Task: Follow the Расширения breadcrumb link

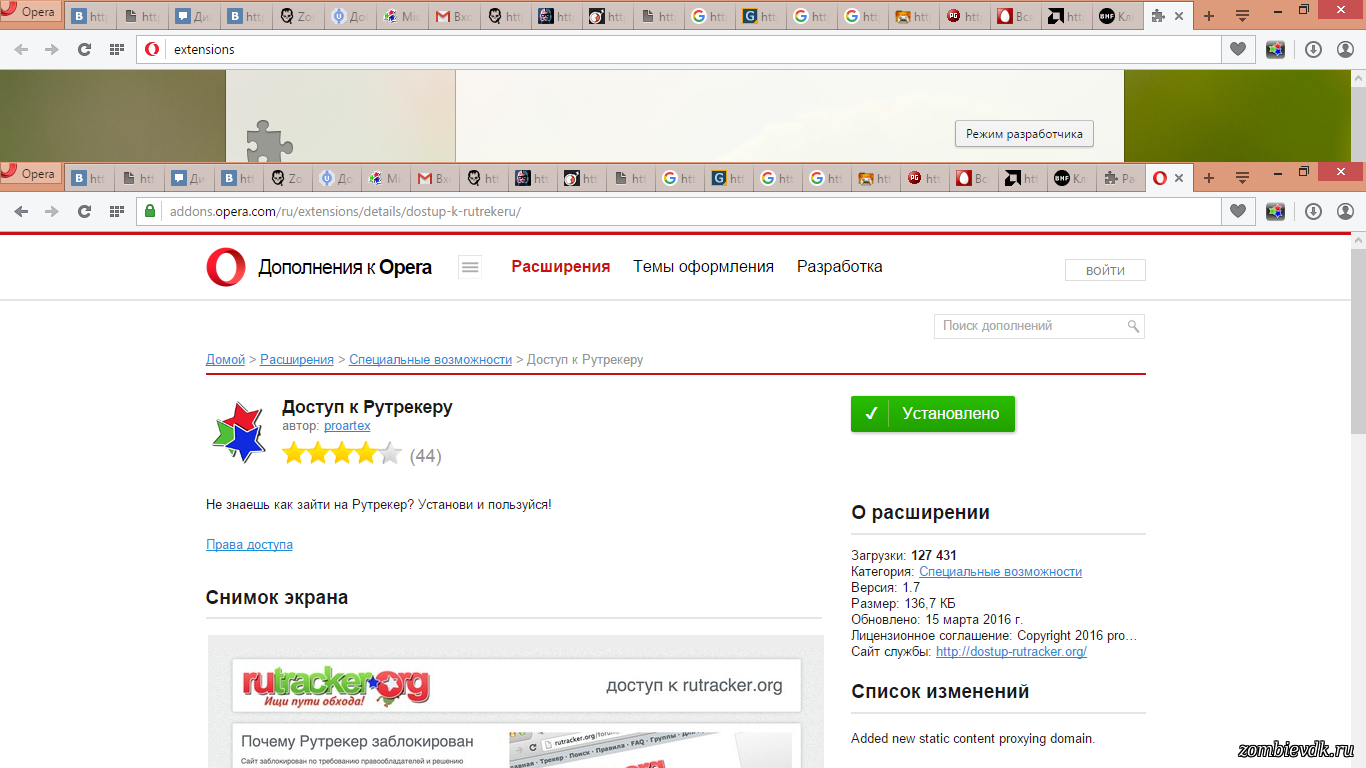Action: [297, 359]
